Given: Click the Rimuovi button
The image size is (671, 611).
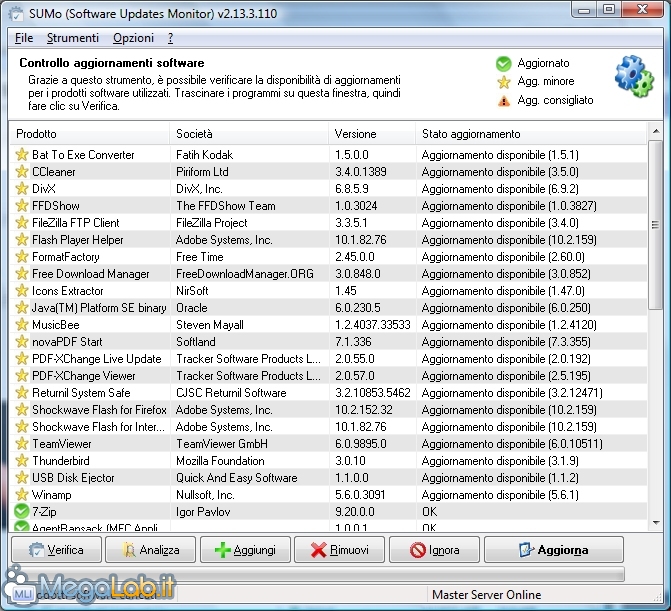Looking at the screenshot, I should [340, 549].
